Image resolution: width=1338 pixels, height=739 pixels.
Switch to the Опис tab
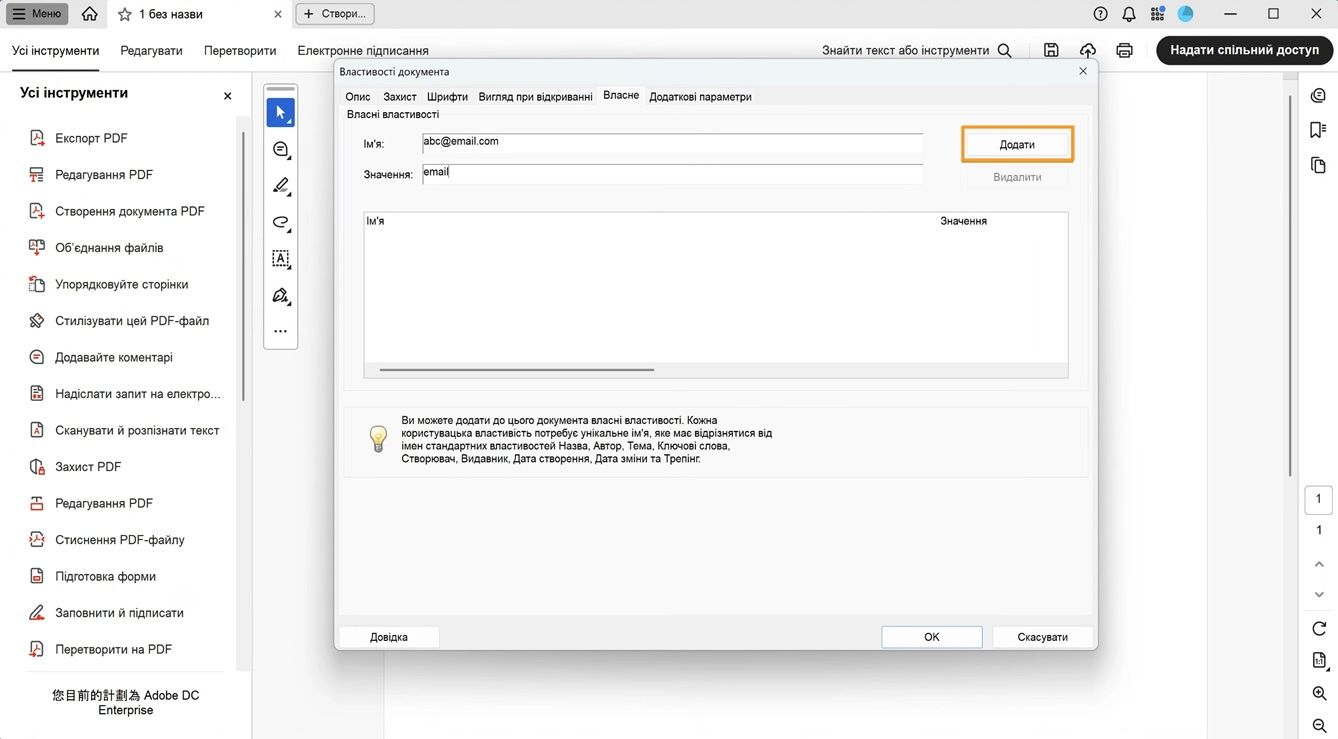[x=358, y=97]
